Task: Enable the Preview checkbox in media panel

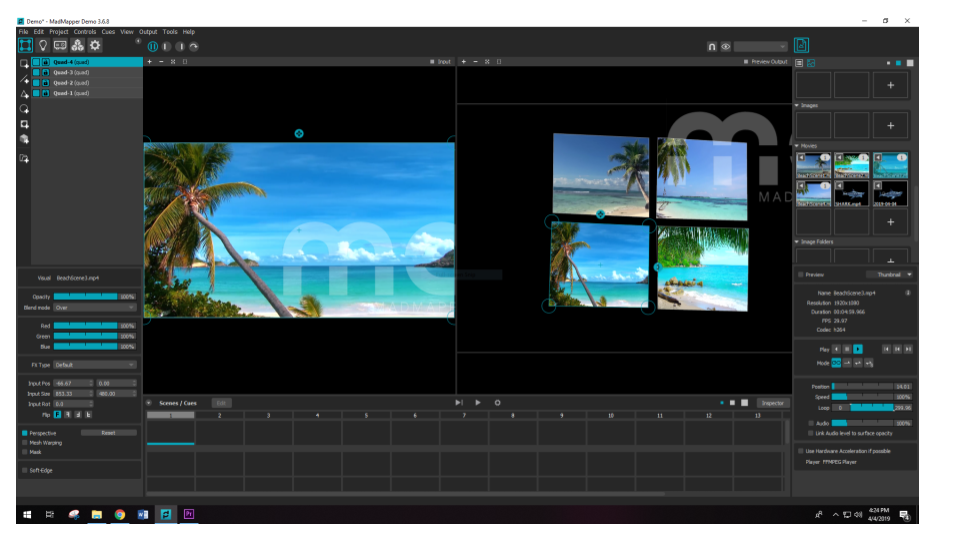Action: coord(801,275)
